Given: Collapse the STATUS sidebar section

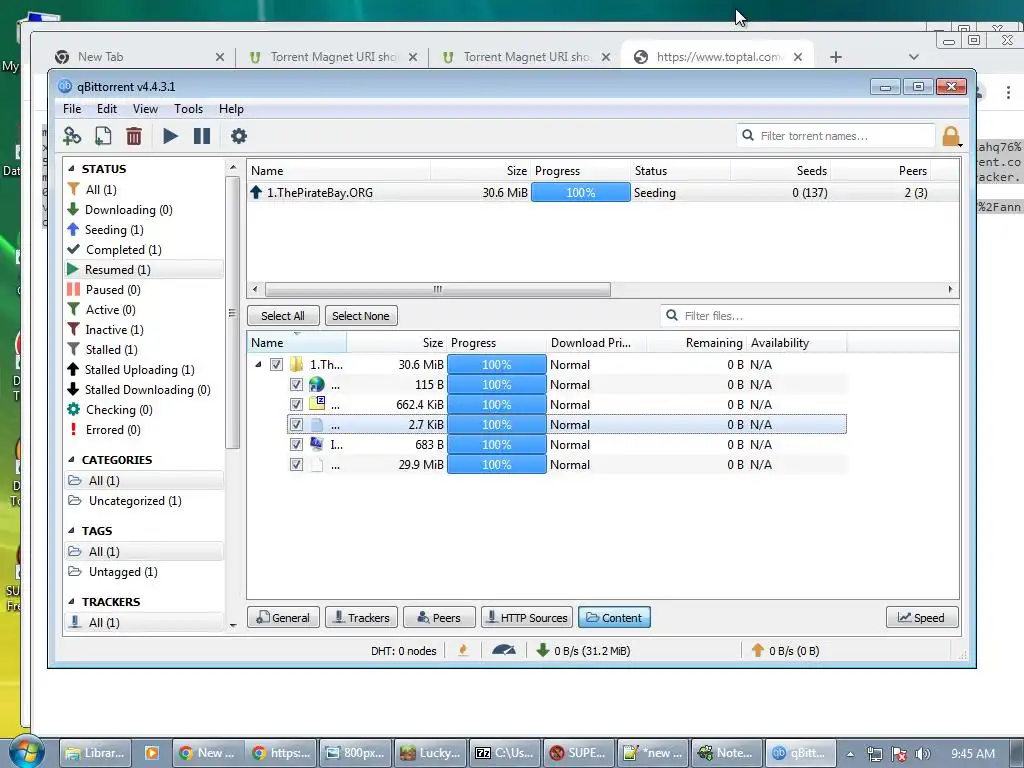Looking at the screenshot, I should pos(71,168).
